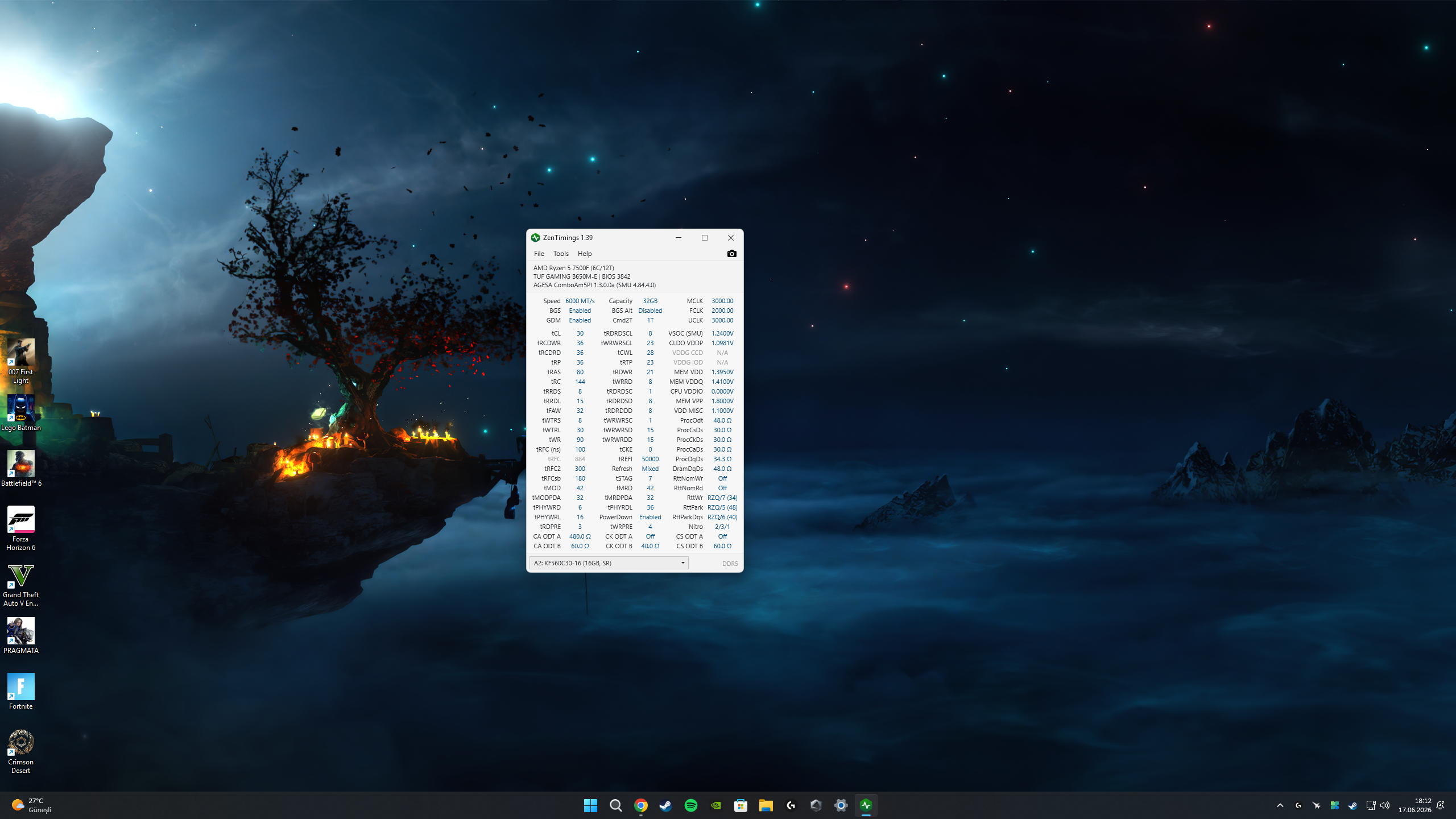This screenshot has width=1456, height=819.
Task: Click the tCL value 30
Action: [580, 333]
